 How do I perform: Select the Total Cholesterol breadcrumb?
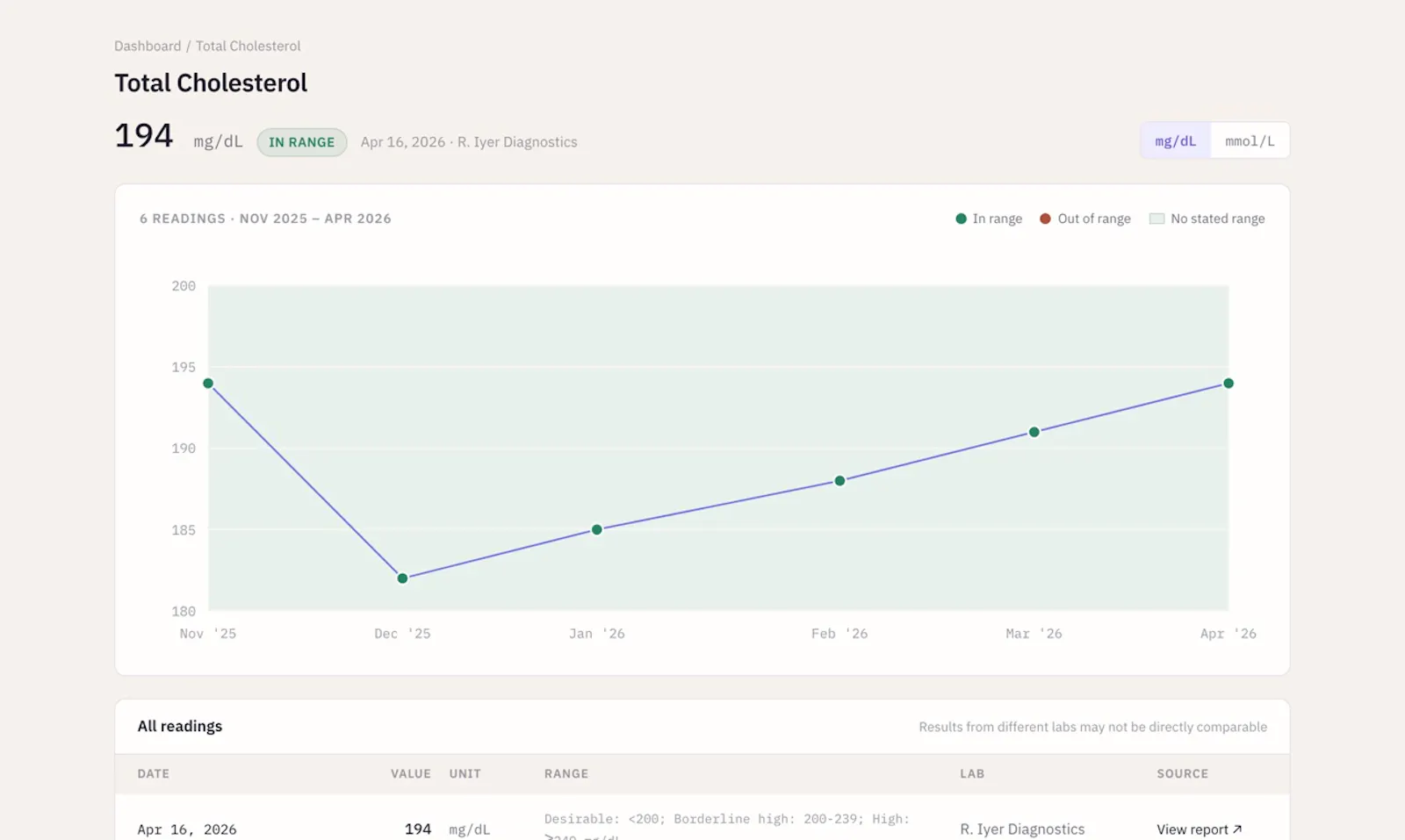248,46
